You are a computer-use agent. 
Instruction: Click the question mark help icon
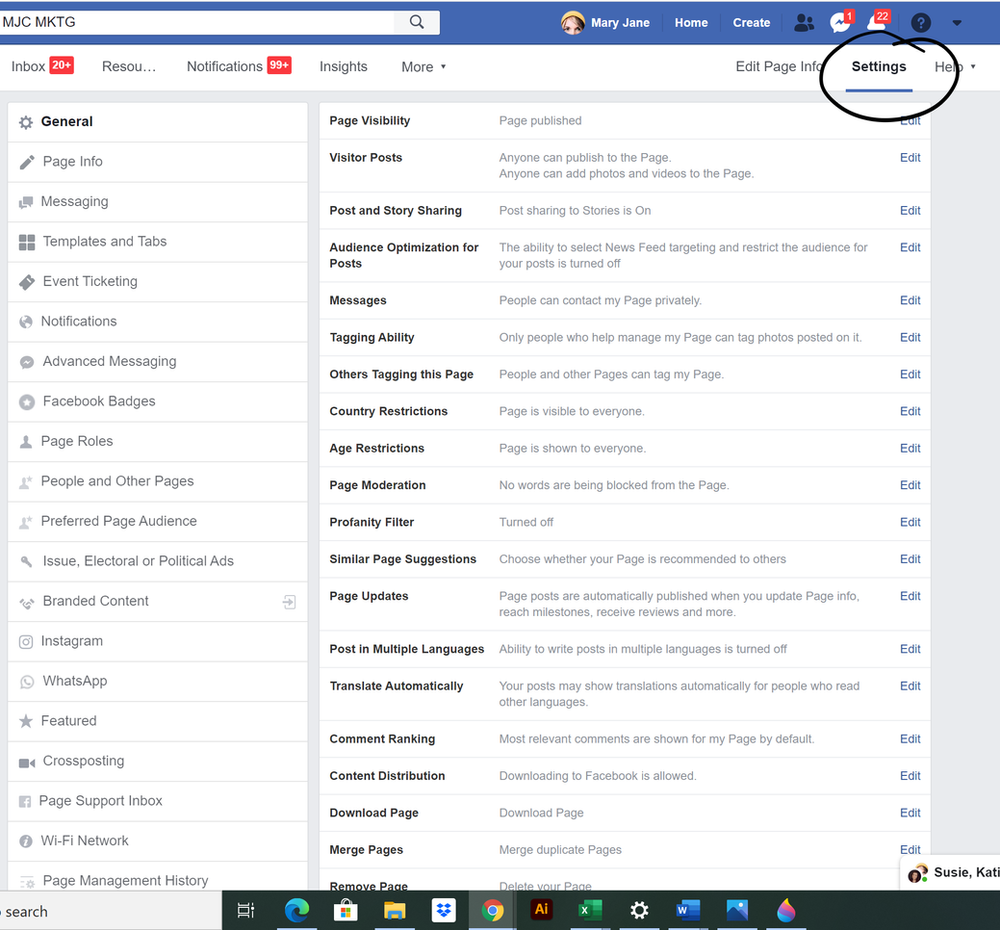920,23
